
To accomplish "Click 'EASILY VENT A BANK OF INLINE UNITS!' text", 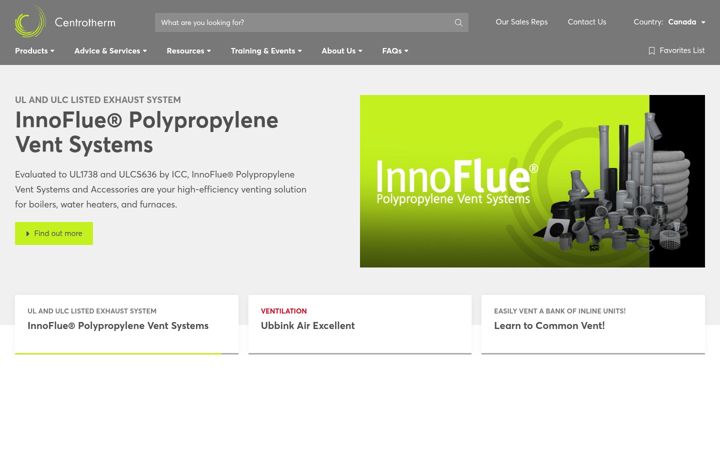I will click(x=560, y=311).
